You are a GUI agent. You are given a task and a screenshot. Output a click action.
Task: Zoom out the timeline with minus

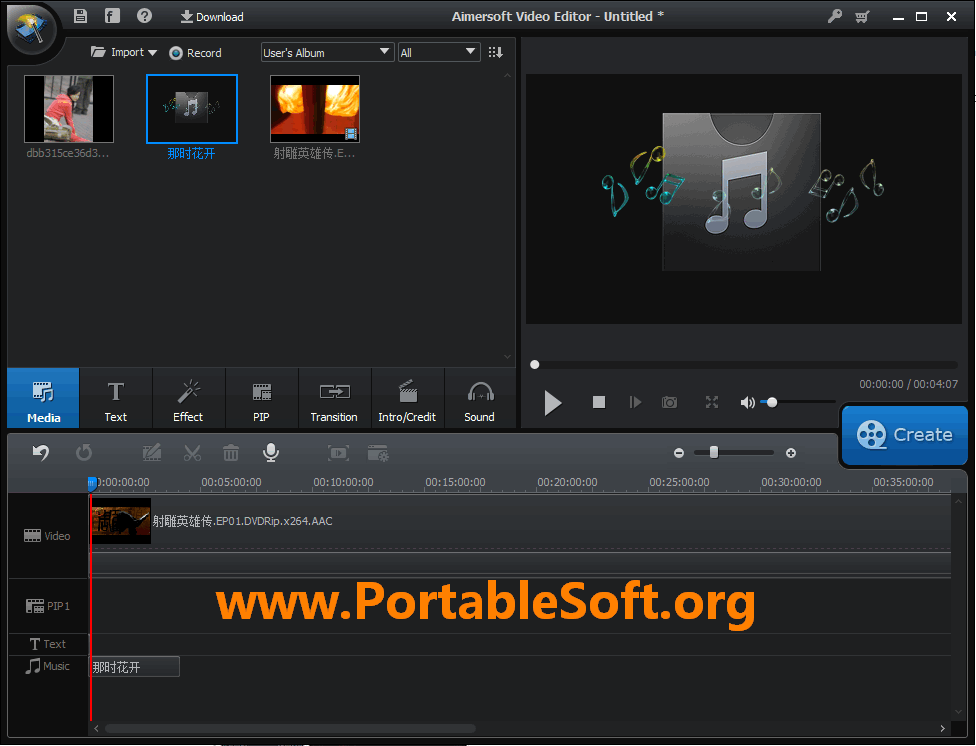(679, 453)
